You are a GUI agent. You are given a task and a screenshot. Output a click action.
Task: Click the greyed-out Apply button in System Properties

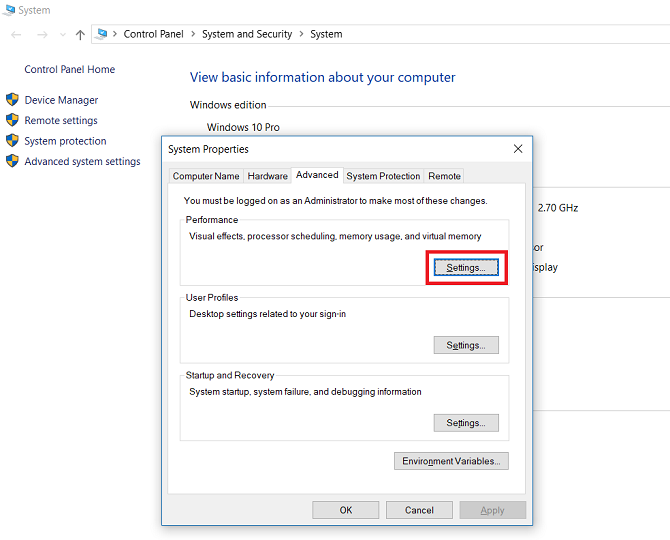click(x=493, y=510)
